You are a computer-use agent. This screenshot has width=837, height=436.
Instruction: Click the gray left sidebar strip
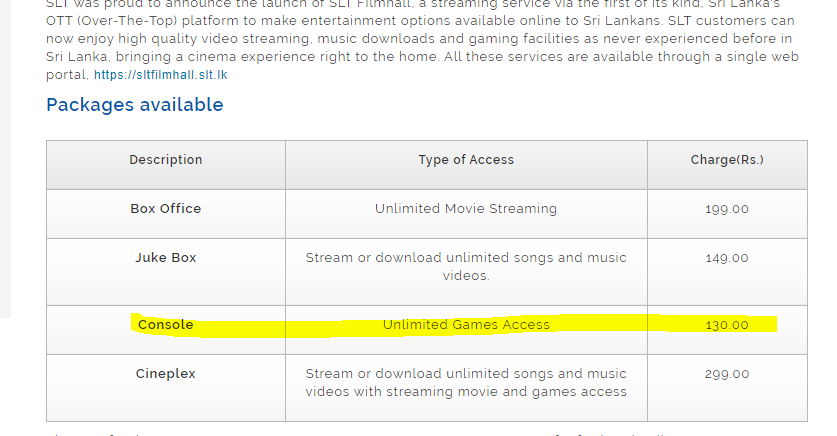5,158
